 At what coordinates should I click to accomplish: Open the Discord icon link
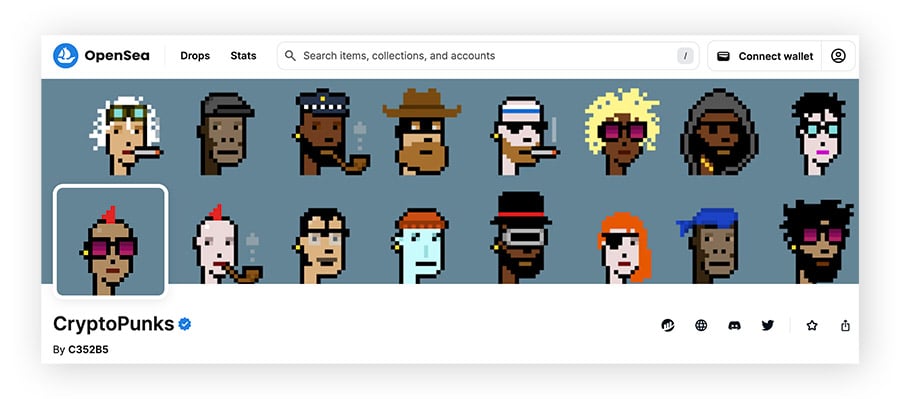click(x=734, y=326)
